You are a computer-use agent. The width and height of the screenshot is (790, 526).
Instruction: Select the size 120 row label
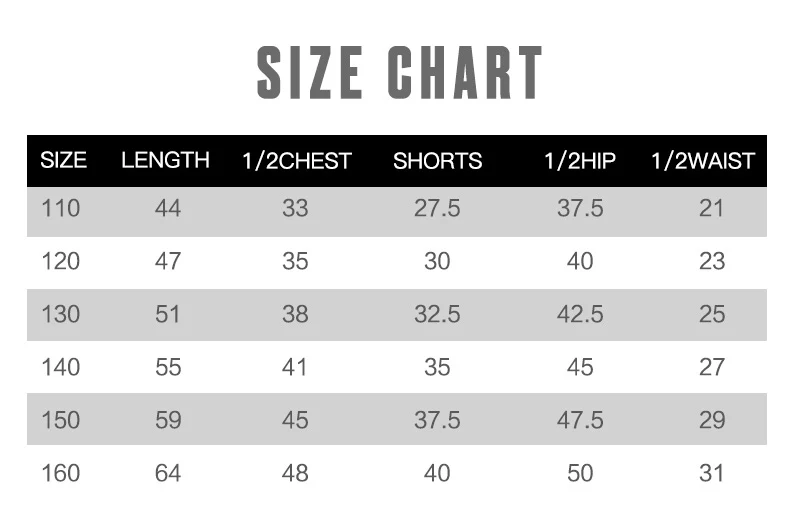click(60, 261)
